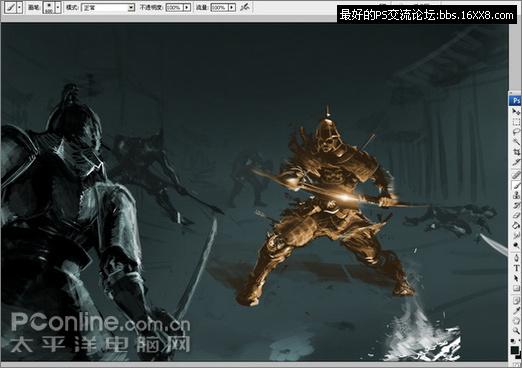This screenshot has height=368, width=522.
Task: Select the Move tool in toolbox
Action: (x=516, y=112)
